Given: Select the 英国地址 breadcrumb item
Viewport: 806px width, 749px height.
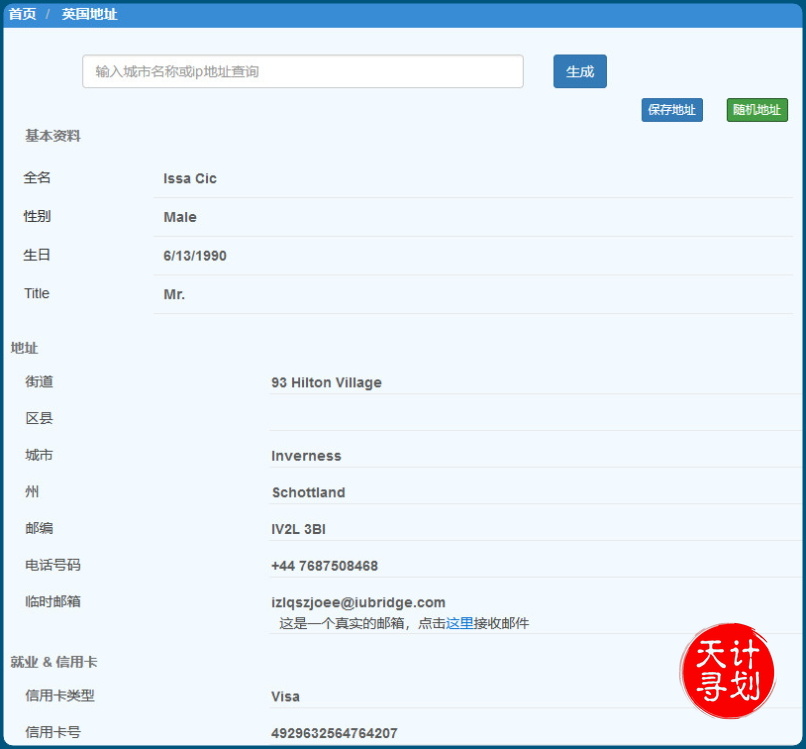Looking at the screenshot, I should pos(88,14).
